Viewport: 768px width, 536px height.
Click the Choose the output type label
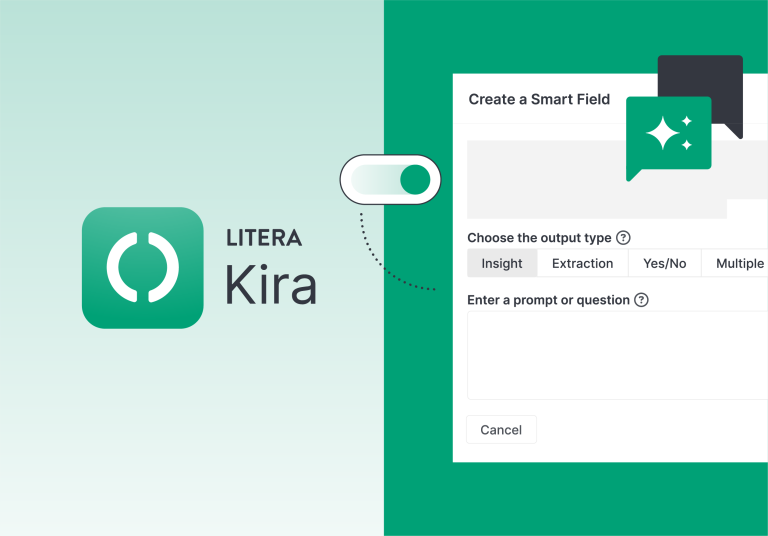pos(539,238)
